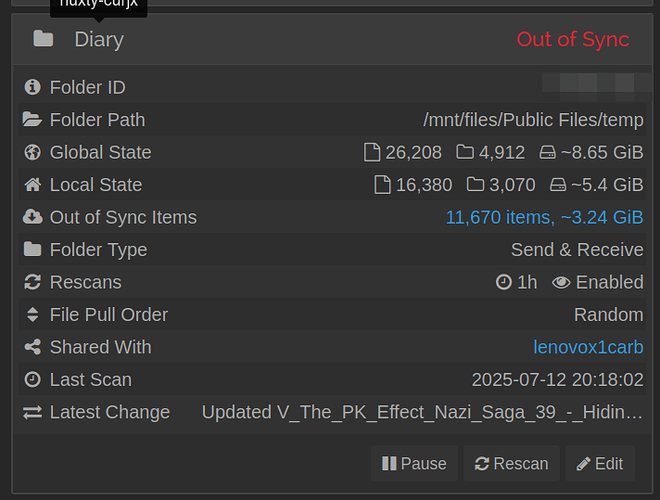660x500 pixels.
Task: Edit the Diary folder settings
Action: (x=600, y=463)
